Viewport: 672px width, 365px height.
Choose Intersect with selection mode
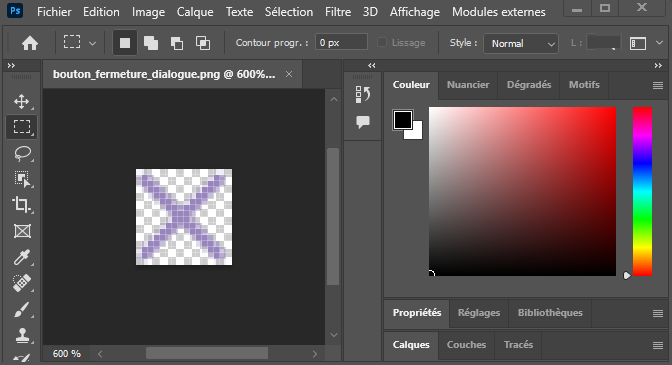coord(203,43)
